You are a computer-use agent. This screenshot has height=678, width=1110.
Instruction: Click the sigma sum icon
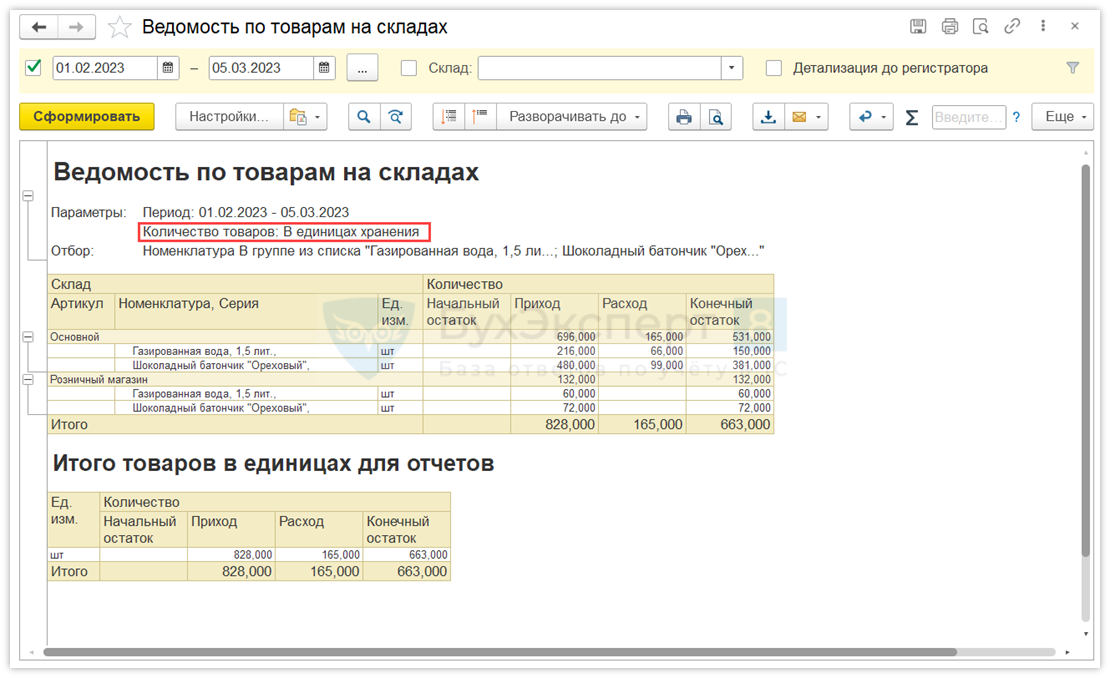[911, 117]
